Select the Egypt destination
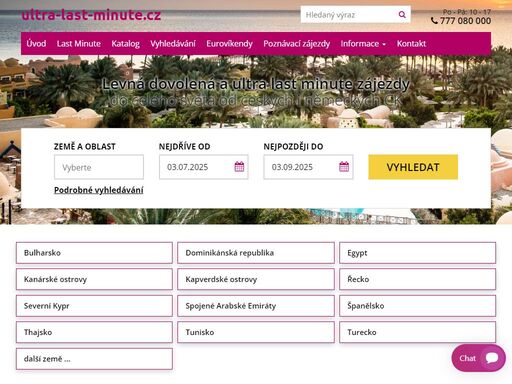The image size is (512, 384). point(418,253)
